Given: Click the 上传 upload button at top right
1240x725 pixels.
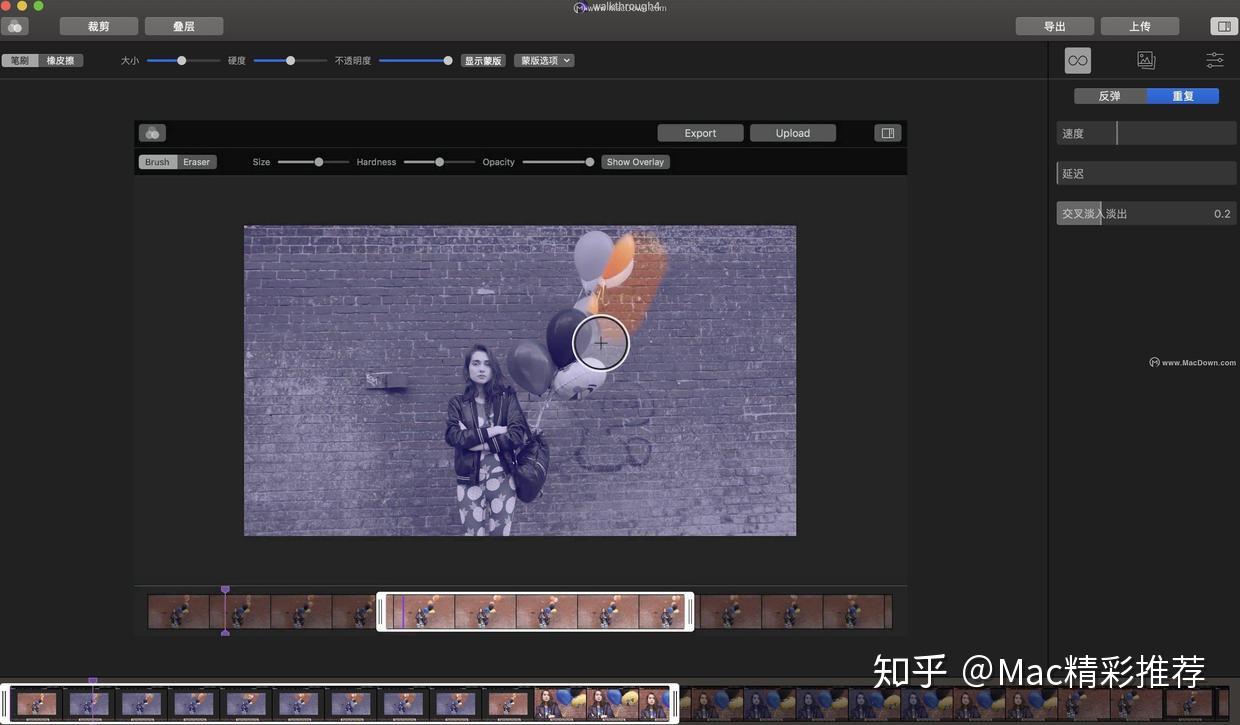Looking at the screenshot, I should 1140,25.
